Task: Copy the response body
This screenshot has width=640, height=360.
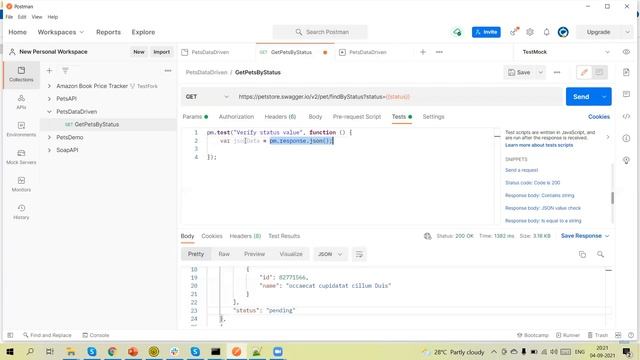Action: [582, 254]
